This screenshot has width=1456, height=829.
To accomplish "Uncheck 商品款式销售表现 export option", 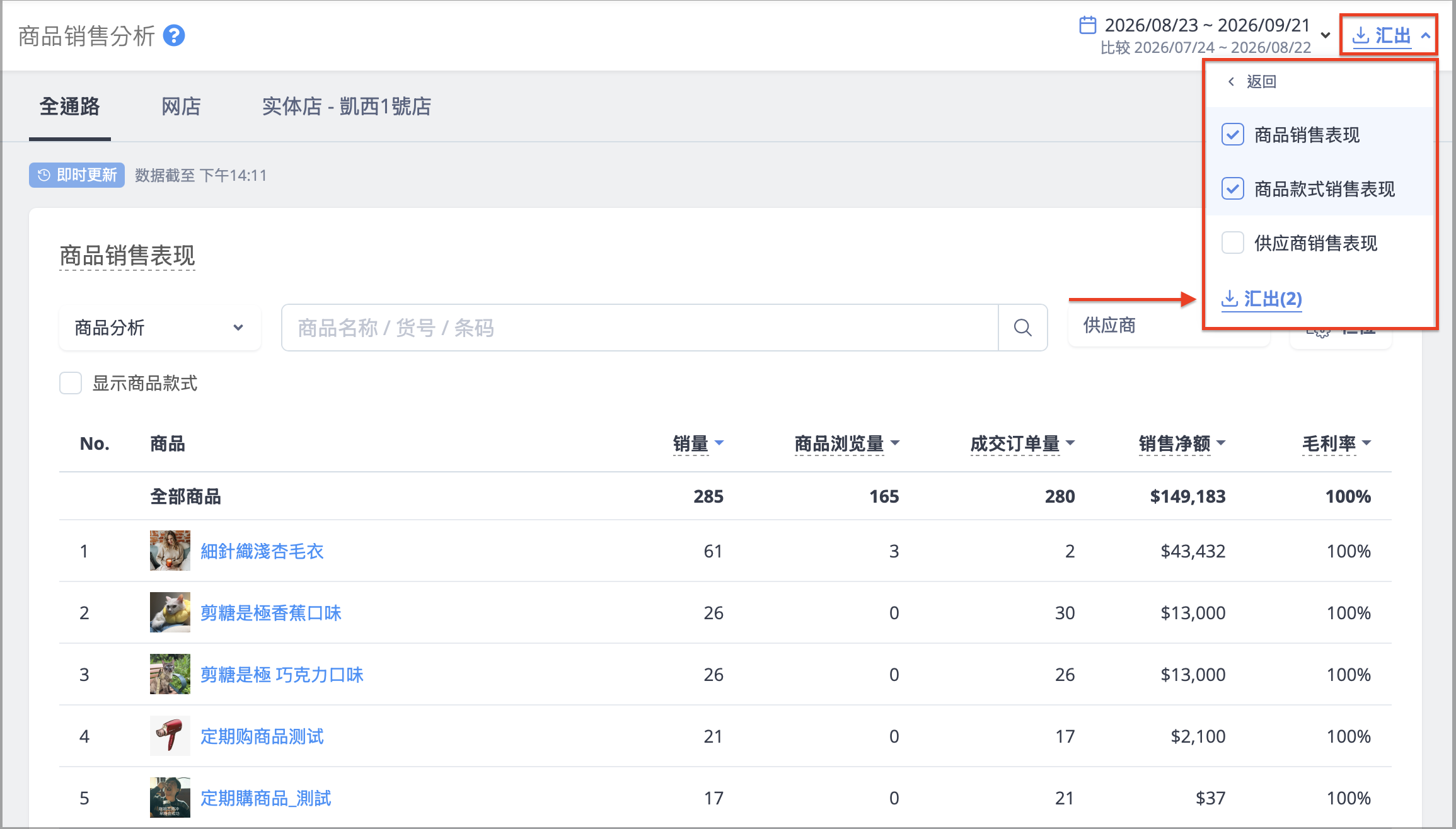I will tap(1232, 189).
